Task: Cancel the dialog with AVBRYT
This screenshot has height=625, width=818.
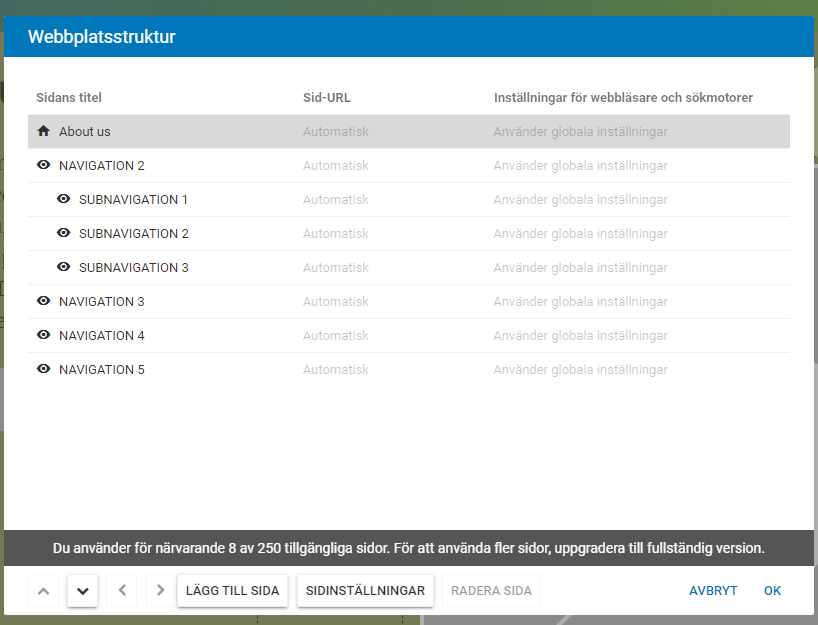Action: [713, 591]
